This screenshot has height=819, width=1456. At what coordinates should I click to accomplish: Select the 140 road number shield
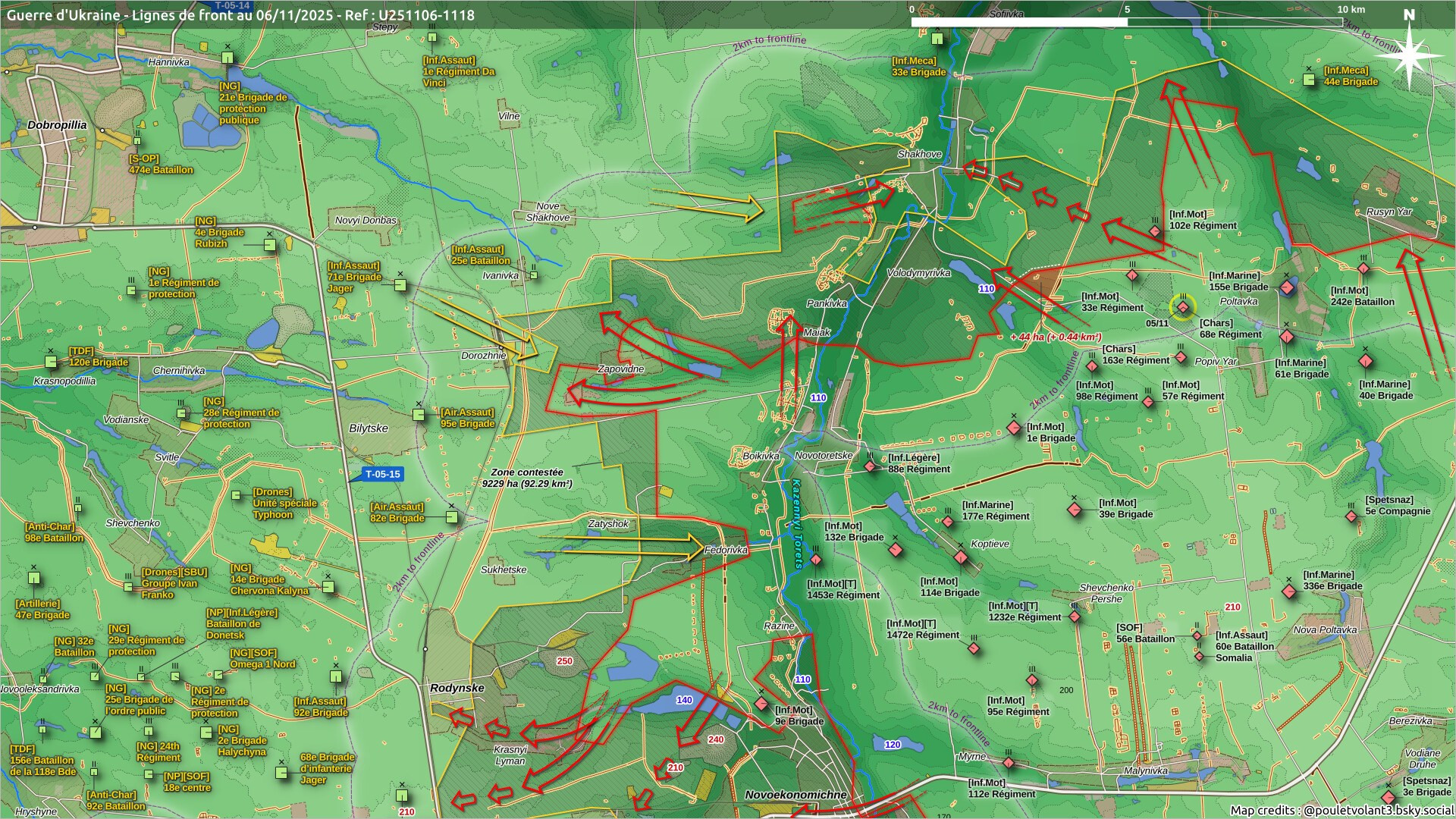(684, 700)
